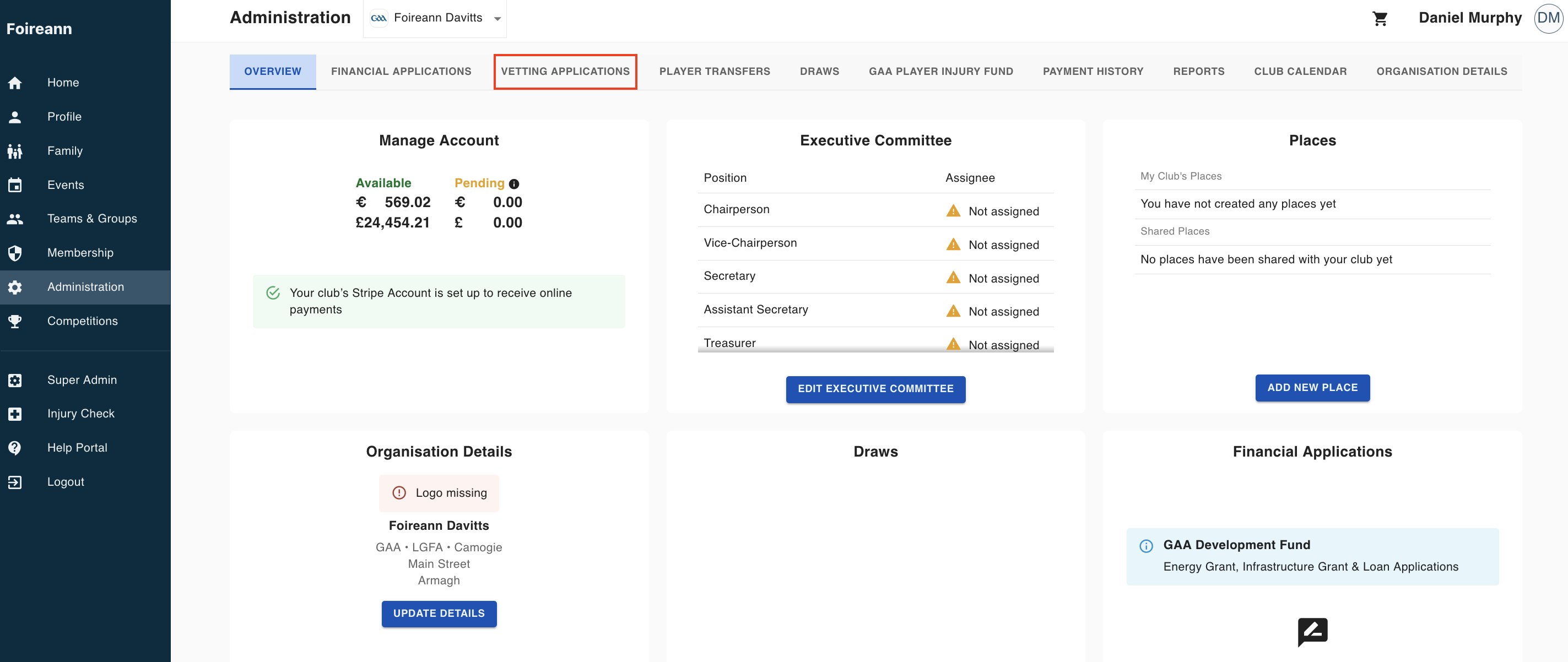This screenshot has height=662, width=1568.
Task: Click the Events calendar icon
Action: [15, 185]
